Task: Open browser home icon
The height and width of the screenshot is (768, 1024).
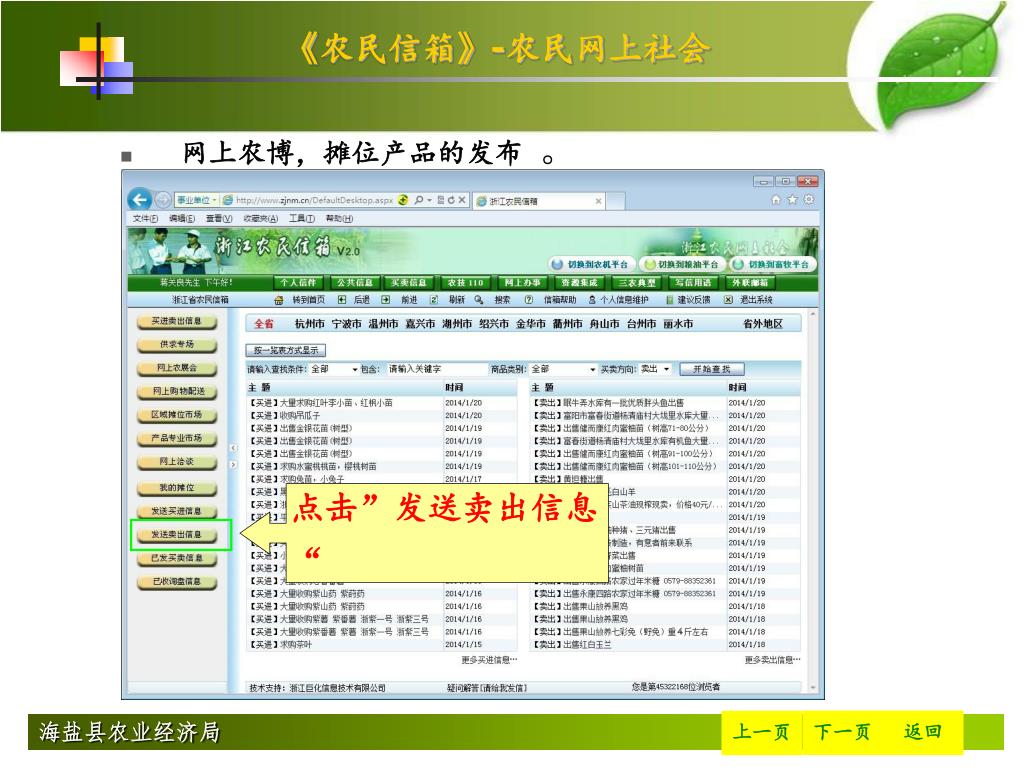Action: (776, 199)
